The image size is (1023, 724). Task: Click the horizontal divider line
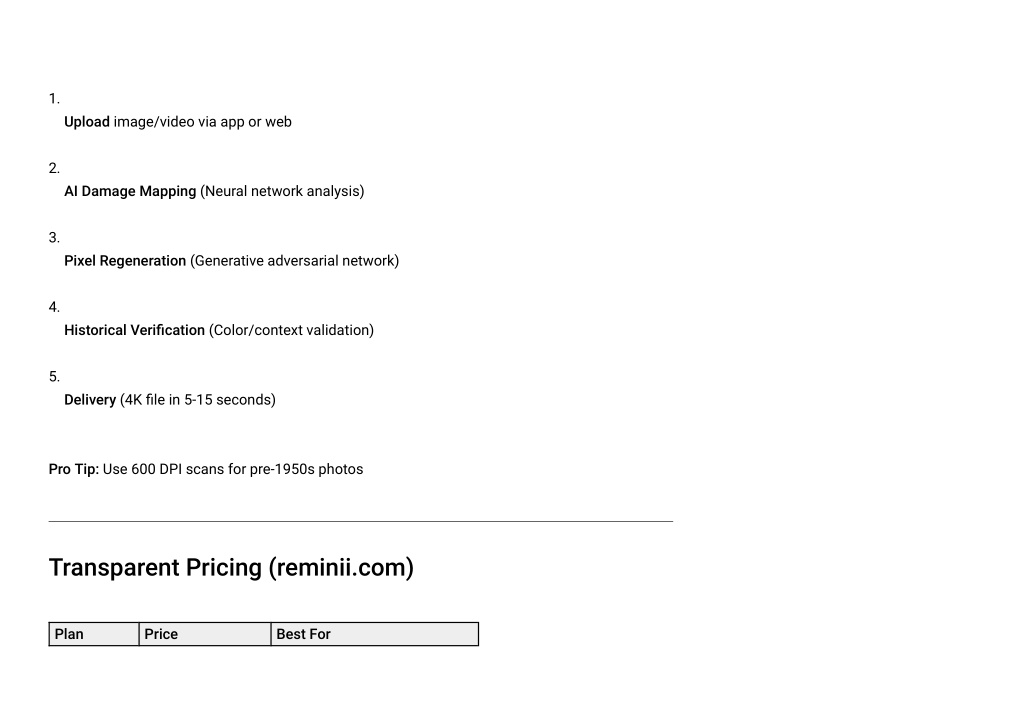361,521
